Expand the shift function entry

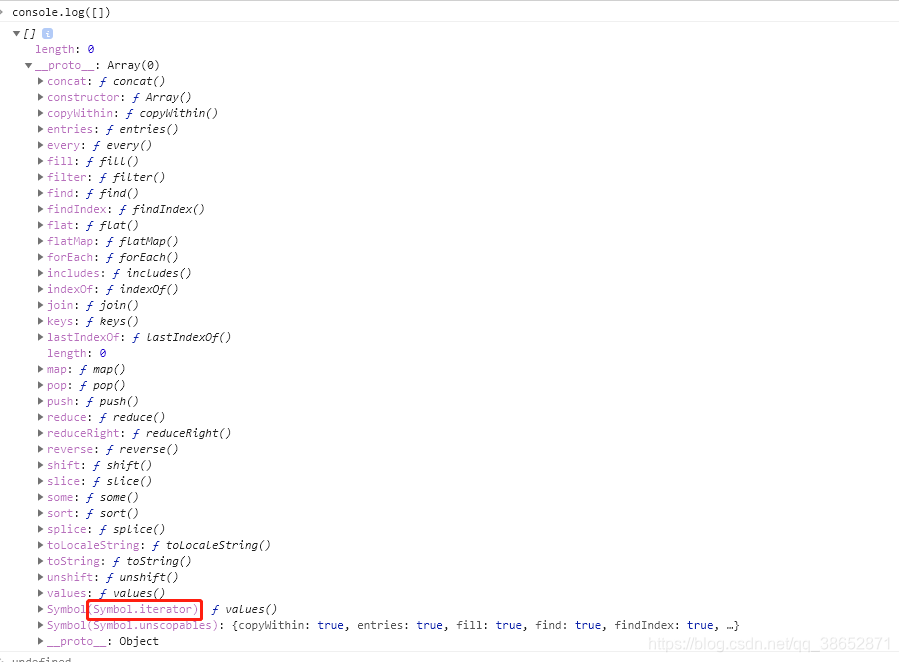click(x=41, y=465)
